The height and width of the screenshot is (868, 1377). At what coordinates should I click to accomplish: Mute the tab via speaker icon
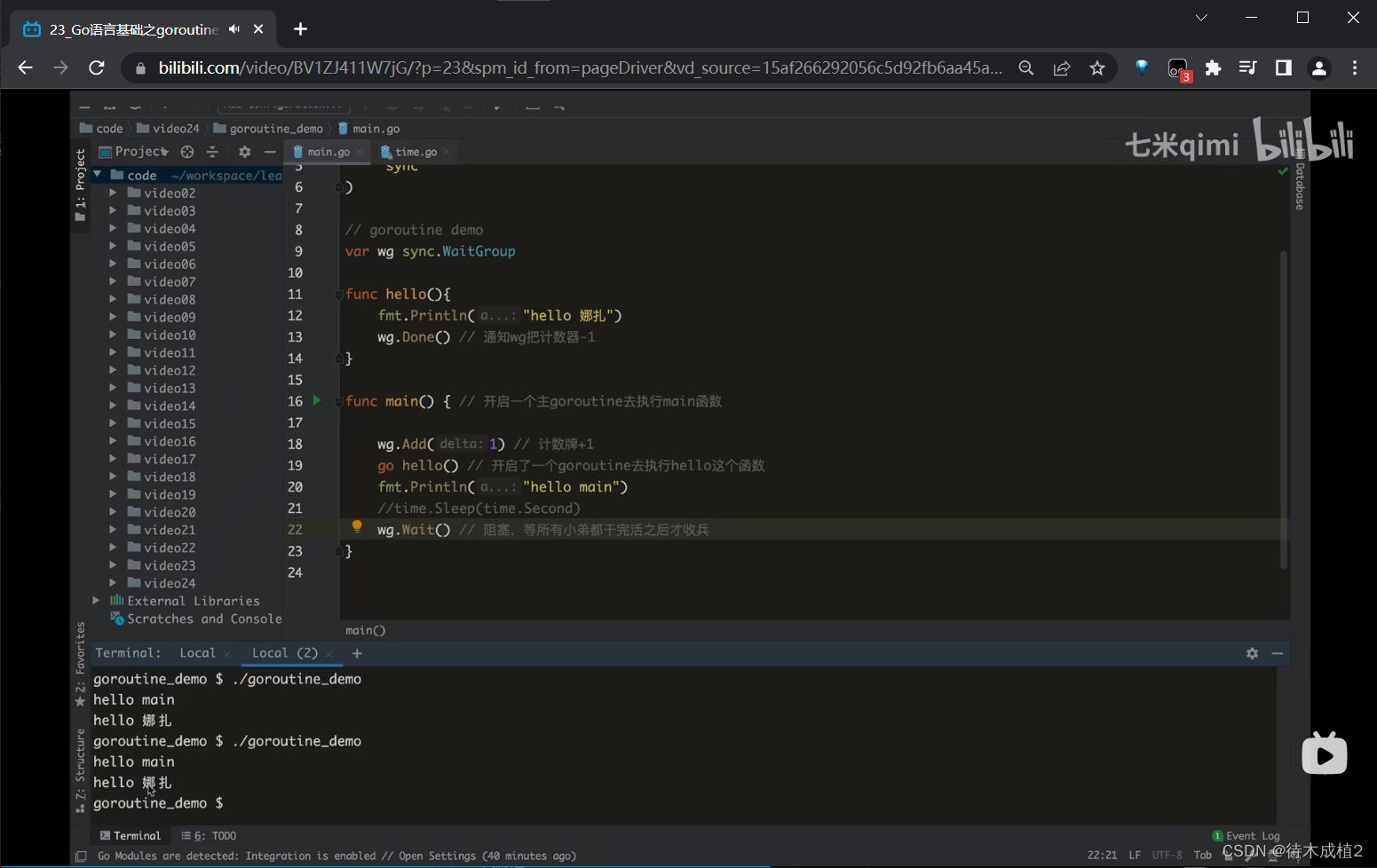click(x=234, y=29)
